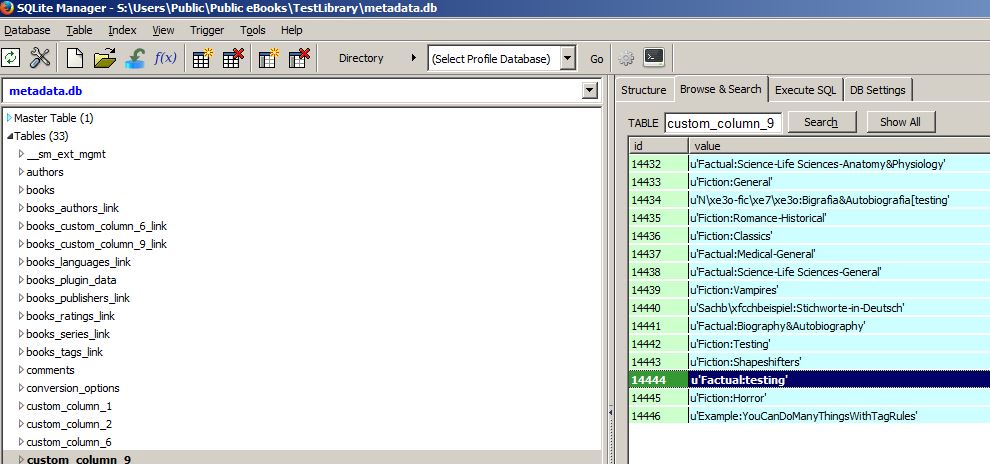990x464 pixels.
Task: Select row 14445 u'Fiction:Horror'
Action: pyautogui.click(x=809, y=398)
